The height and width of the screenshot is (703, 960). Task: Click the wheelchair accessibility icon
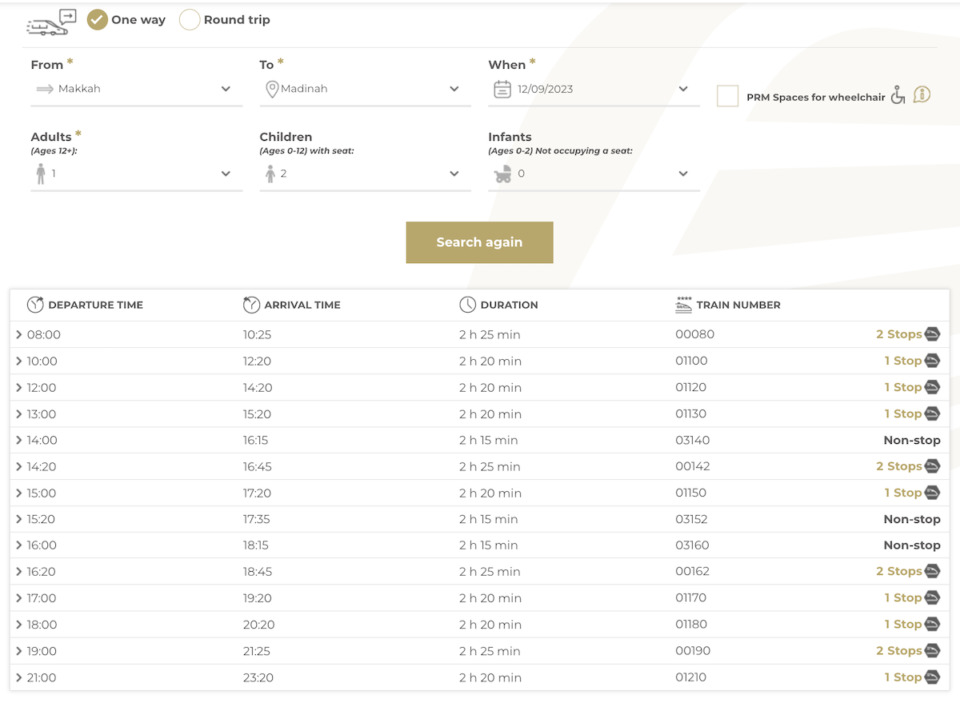(x=897, y=95)
